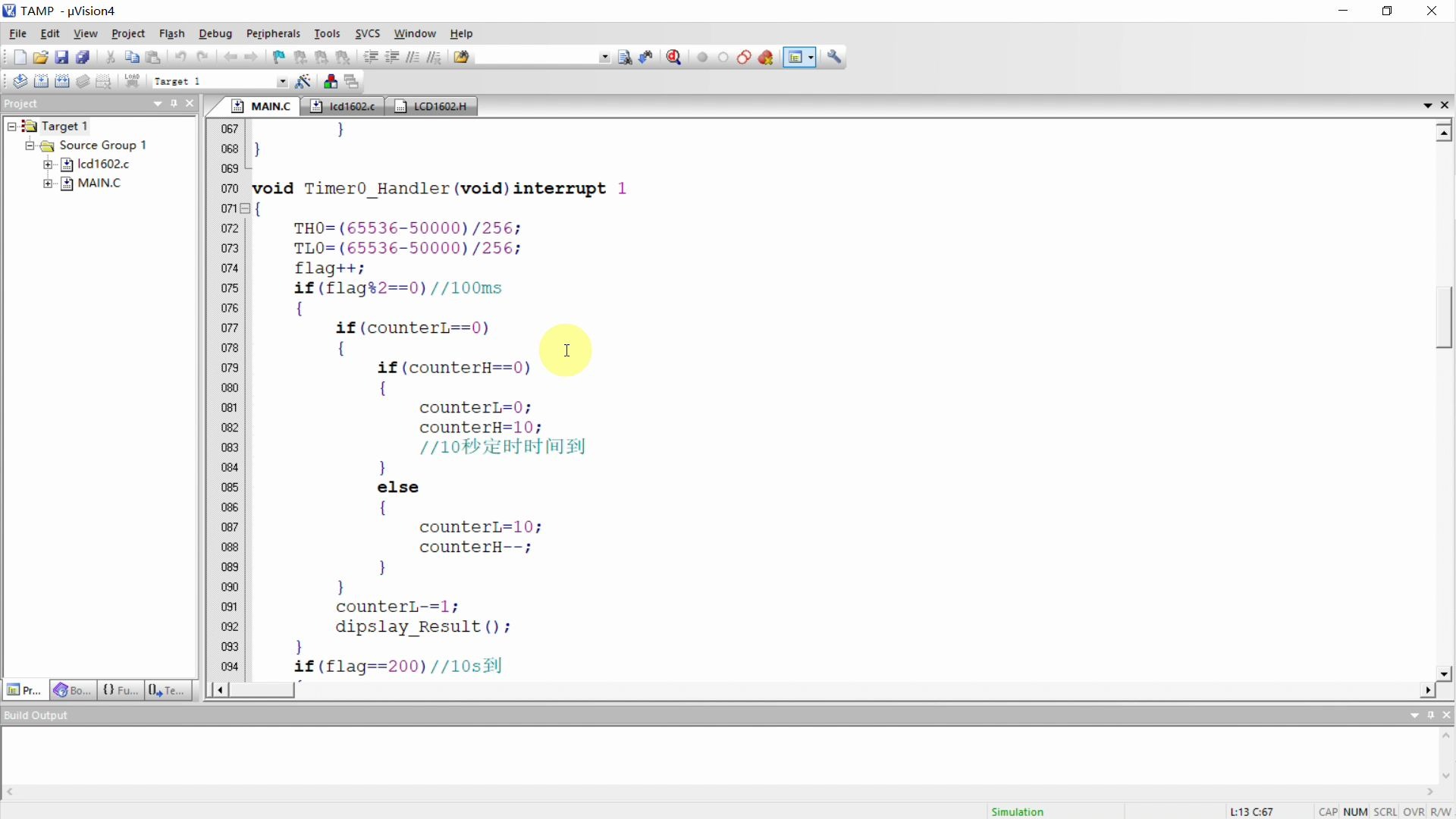This screenshot has width=1456, height=819.
Task: Expand the lcd1602.c tree node
Action: [48, 165]
